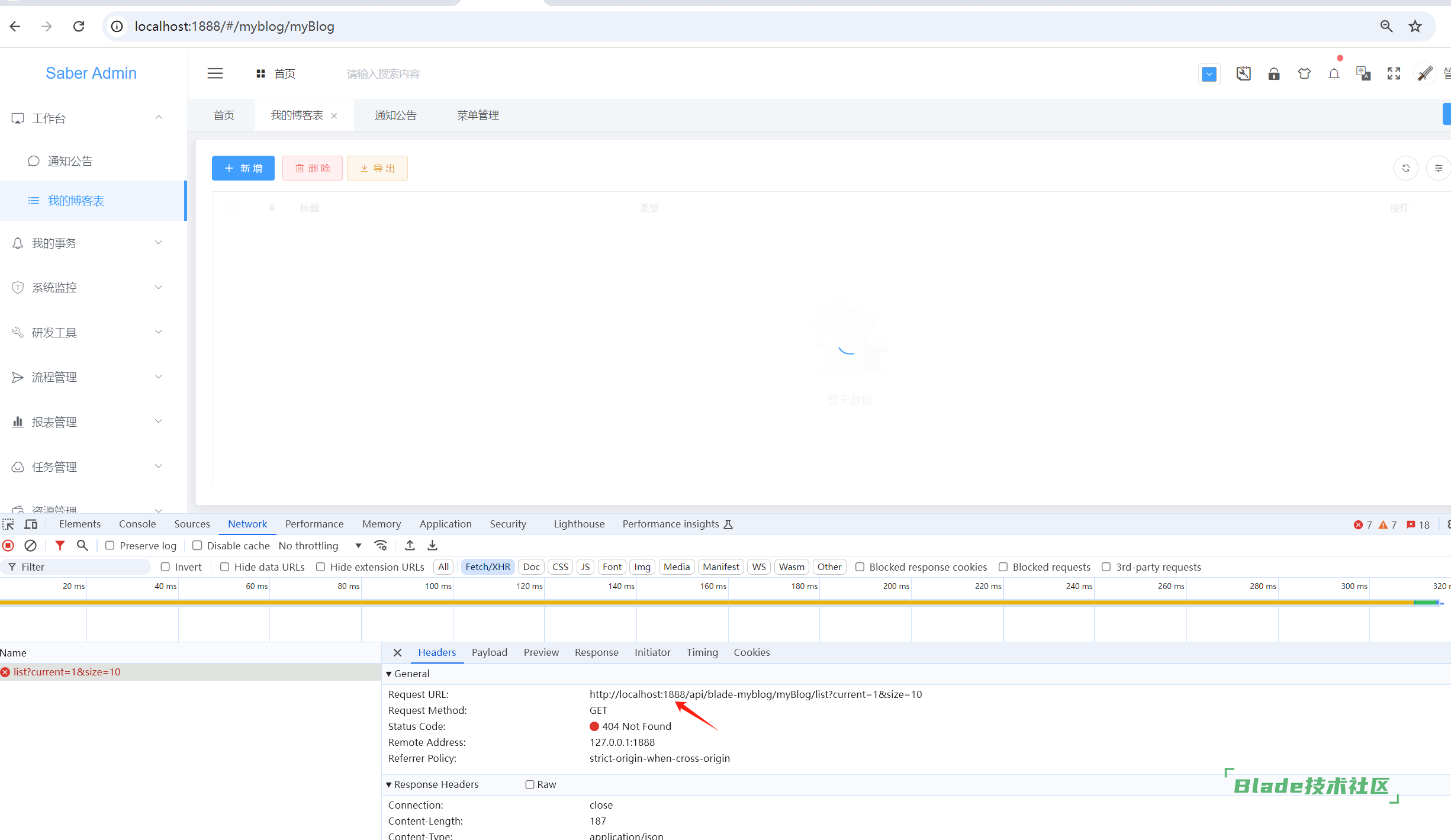Open the No throttling dropdown
Screen dimensions: 1451x840
tap(320, 545)
